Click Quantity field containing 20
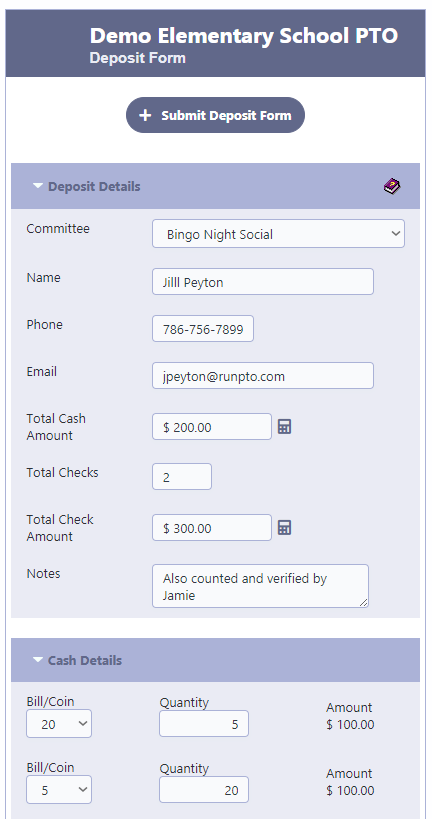This screenshot has height=819, width=432. point(204,790)
